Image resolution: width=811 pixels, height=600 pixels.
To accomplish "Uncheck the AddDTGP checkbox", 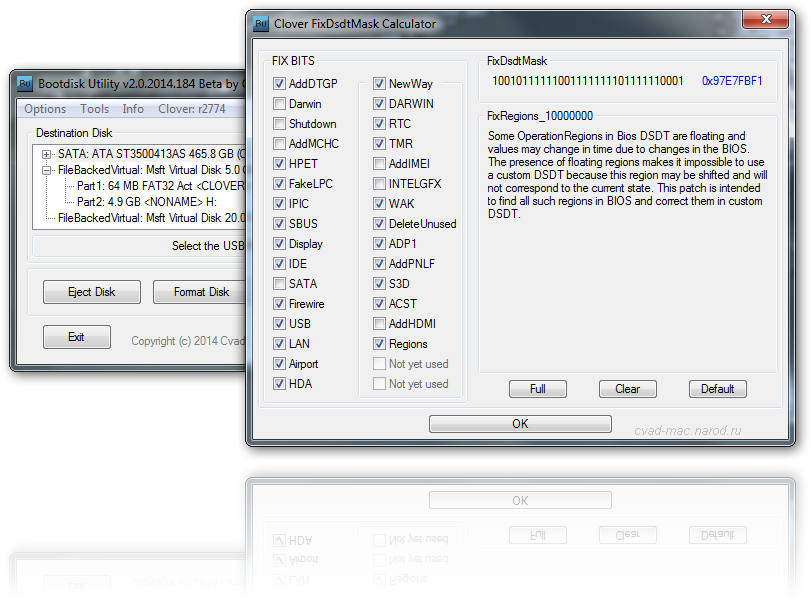I will click(279, 83).
